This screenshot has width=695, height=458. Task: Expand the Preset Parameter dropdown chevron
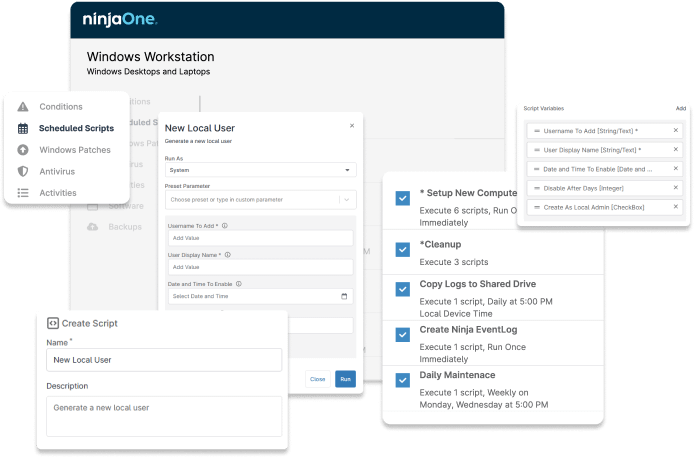pyautogui.click(x=347, y=200)
